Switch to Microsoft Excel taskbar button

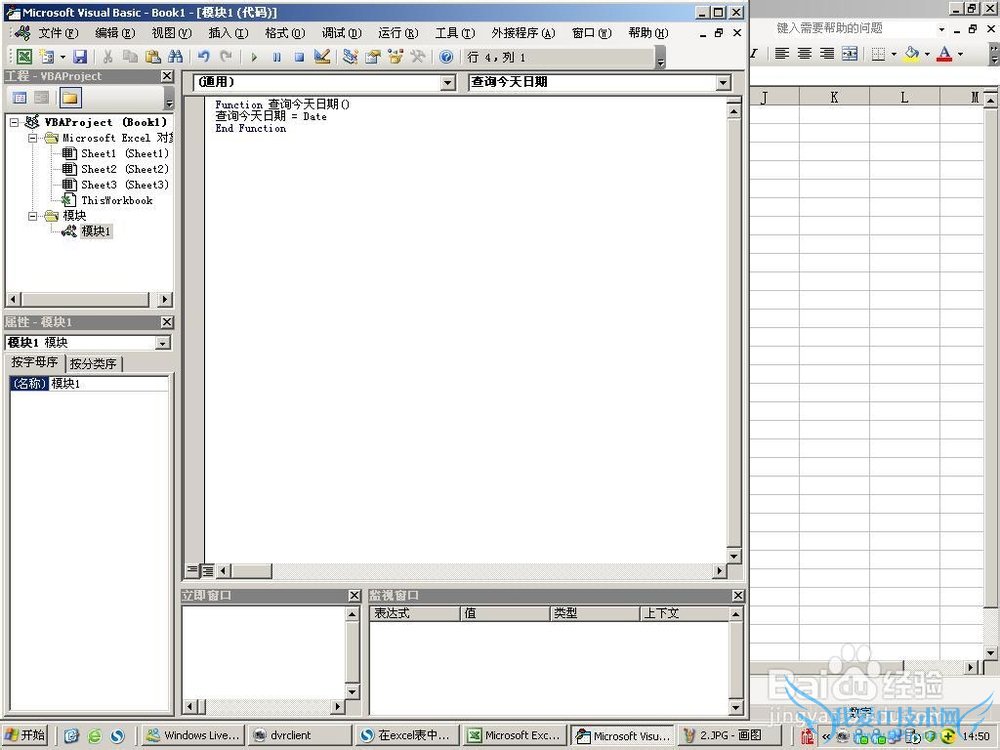(513, 735)
